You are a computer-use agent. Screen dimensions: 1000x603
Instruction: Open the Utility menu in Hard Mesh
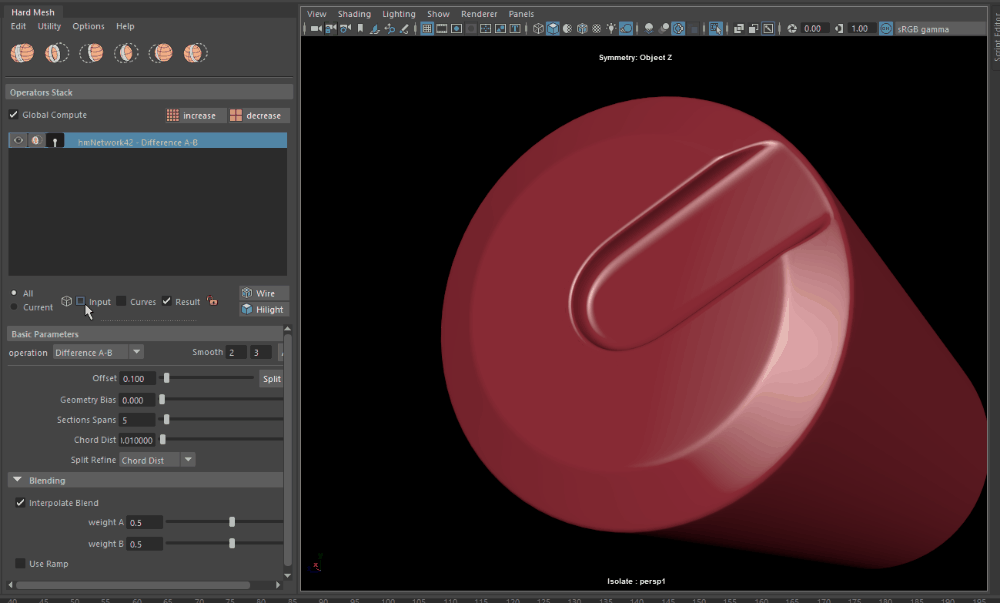(x=49, y=26)
